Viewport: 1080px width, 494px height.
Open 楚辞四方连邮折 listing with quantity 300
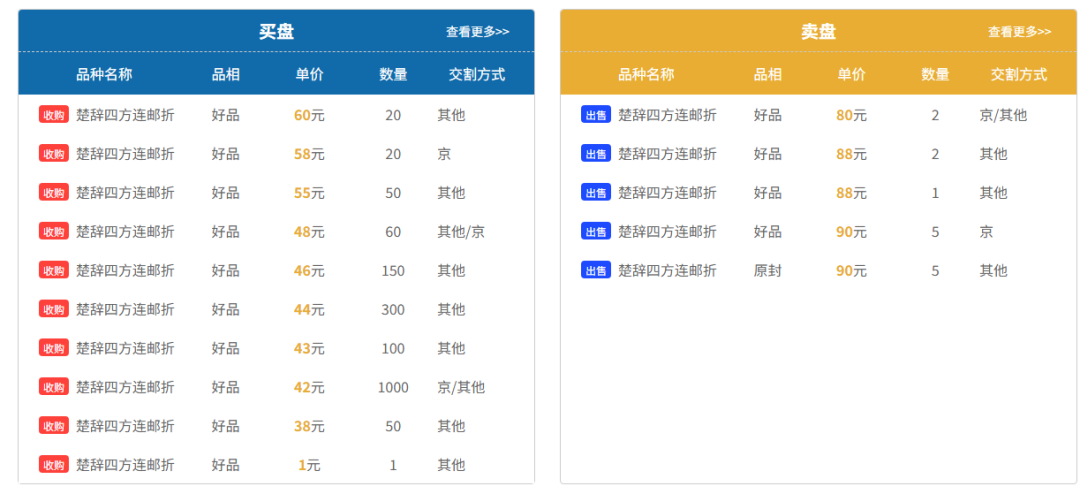pyautogui.click(x=125, y=309)
